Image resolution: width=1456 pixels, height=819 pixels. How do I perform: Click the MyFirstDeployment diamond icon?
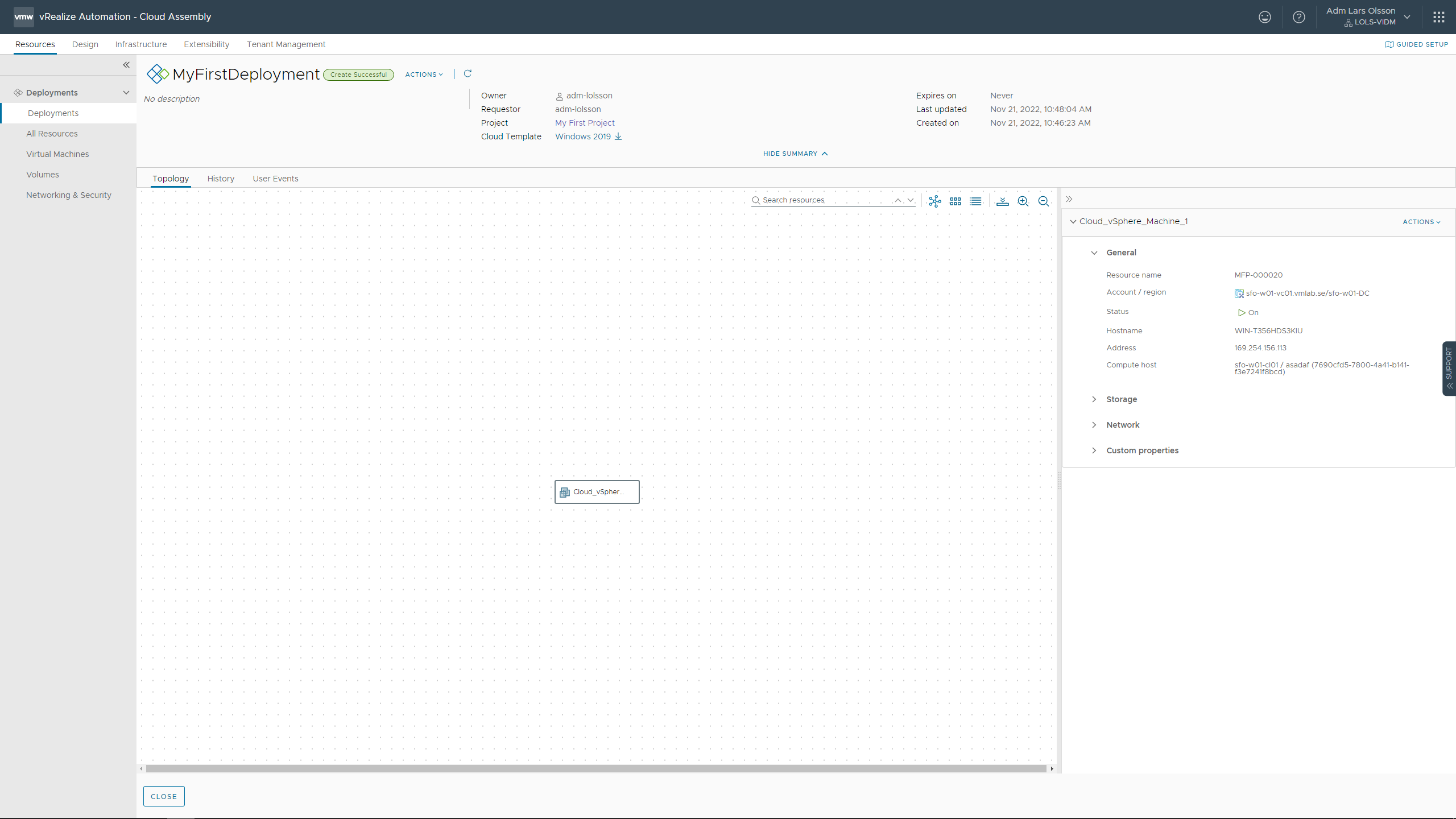158,74
